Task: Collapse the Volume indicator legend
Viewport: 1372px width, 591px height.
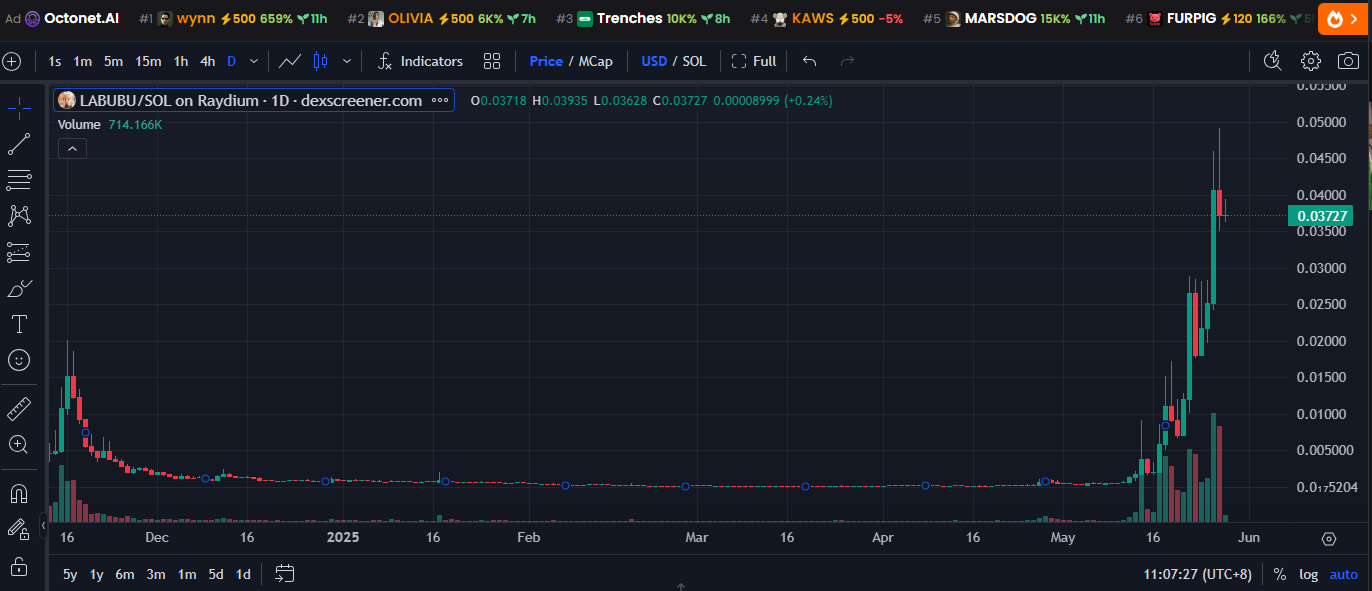Action: click(72, 149)
